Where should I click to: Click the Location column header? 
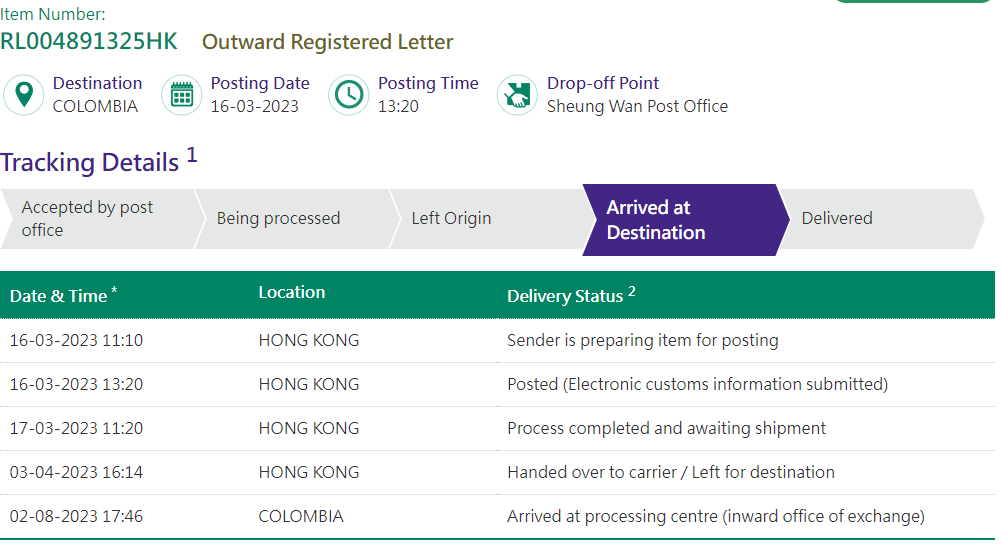tap(292, 292)
